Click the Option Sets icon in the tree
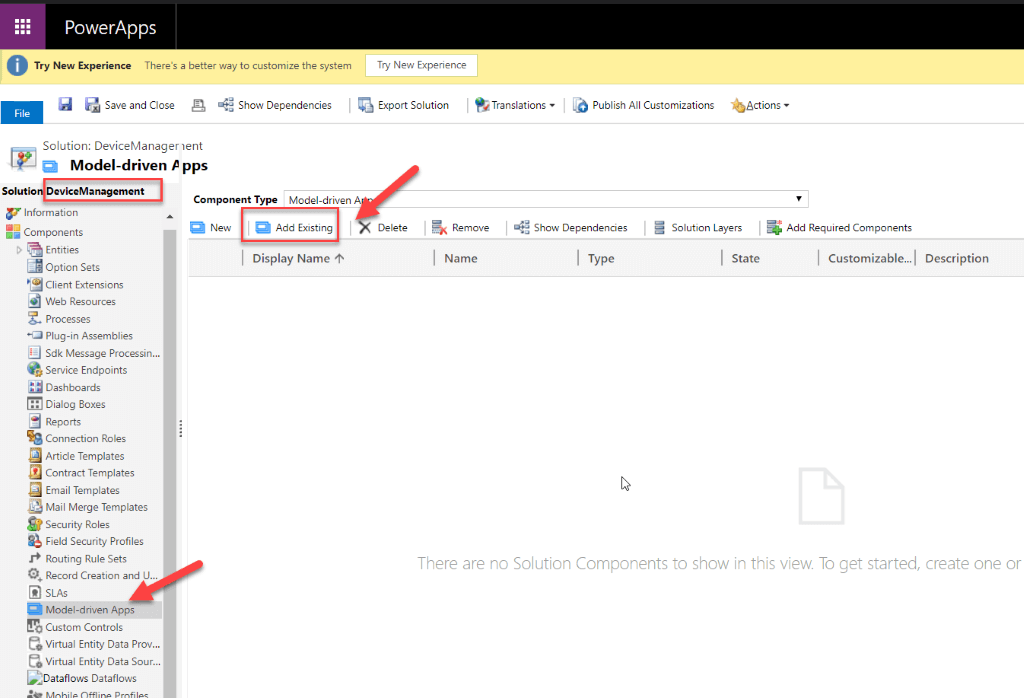The height and width of the screenshot is (698, 1024). click(35, 266)
